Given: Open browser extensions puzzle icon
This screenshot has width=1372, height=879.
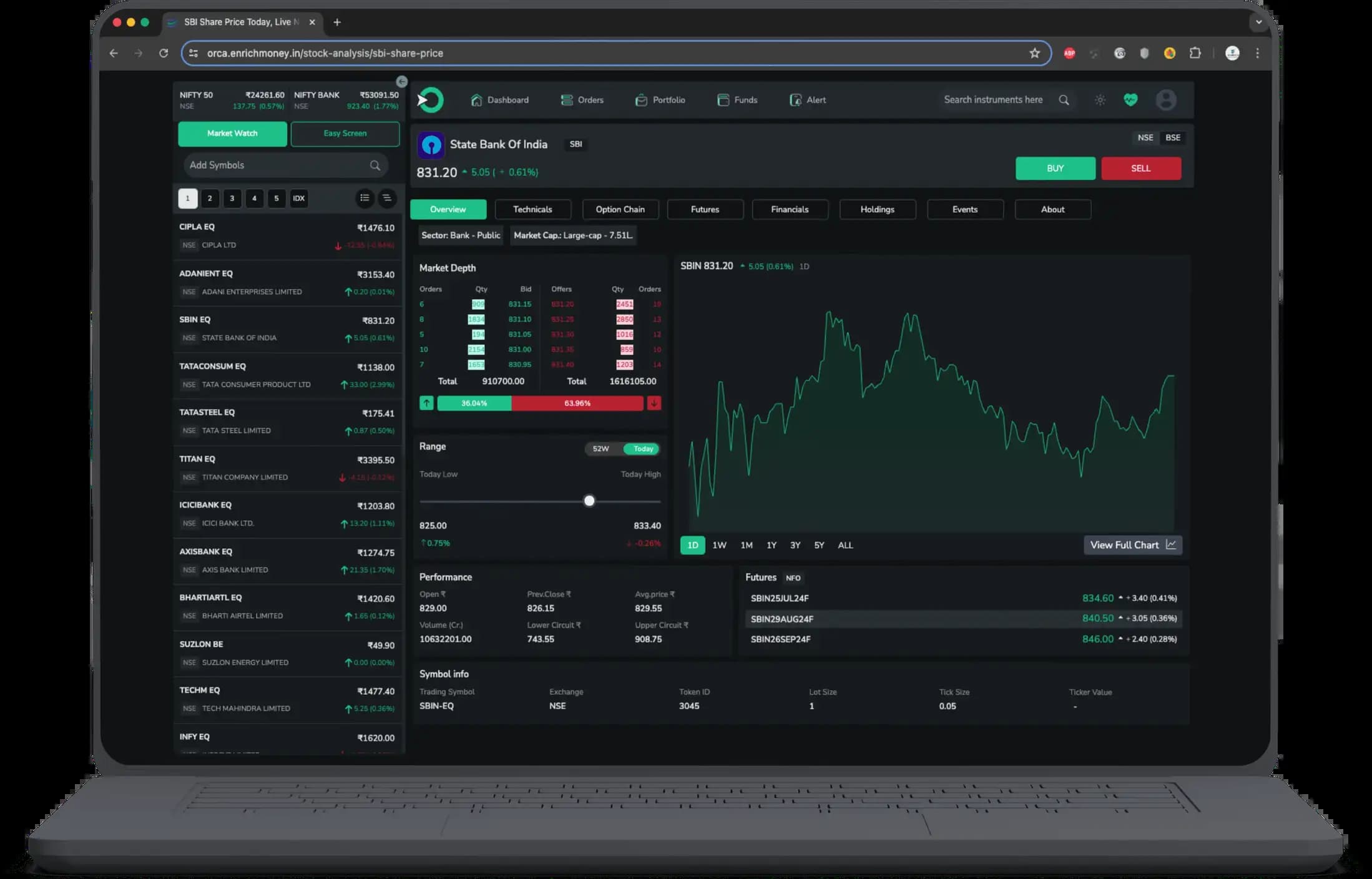Looking at the screenshot, I should 1195,53.
